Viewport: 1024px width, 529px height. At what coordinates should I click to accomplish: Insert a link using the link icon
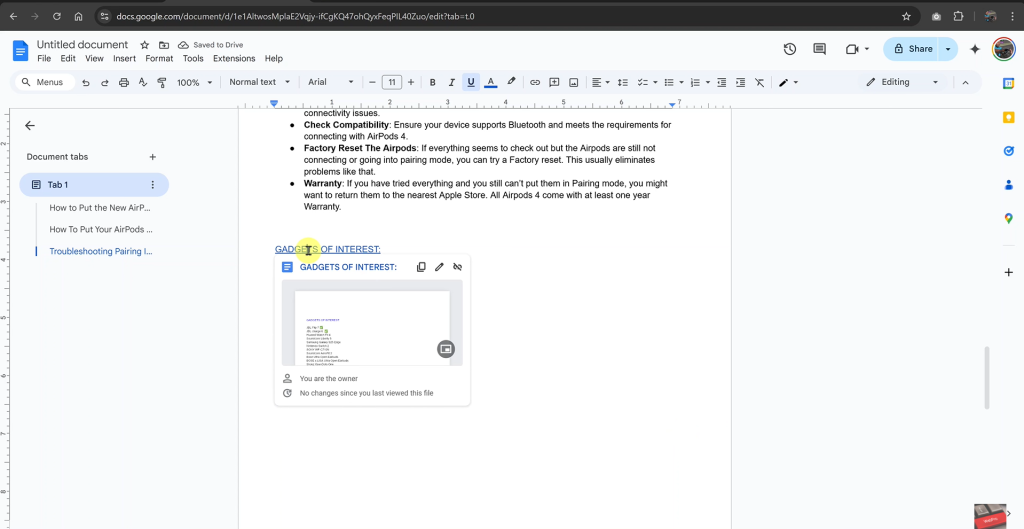point(535,82)
